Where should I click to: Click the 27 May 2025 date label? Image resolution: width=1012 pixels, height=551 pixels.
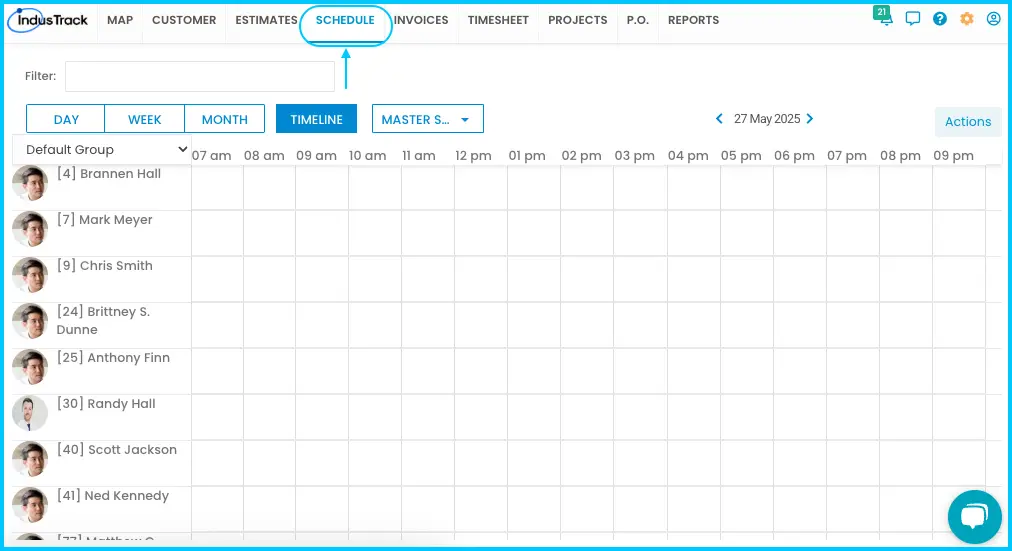[767, 119]
